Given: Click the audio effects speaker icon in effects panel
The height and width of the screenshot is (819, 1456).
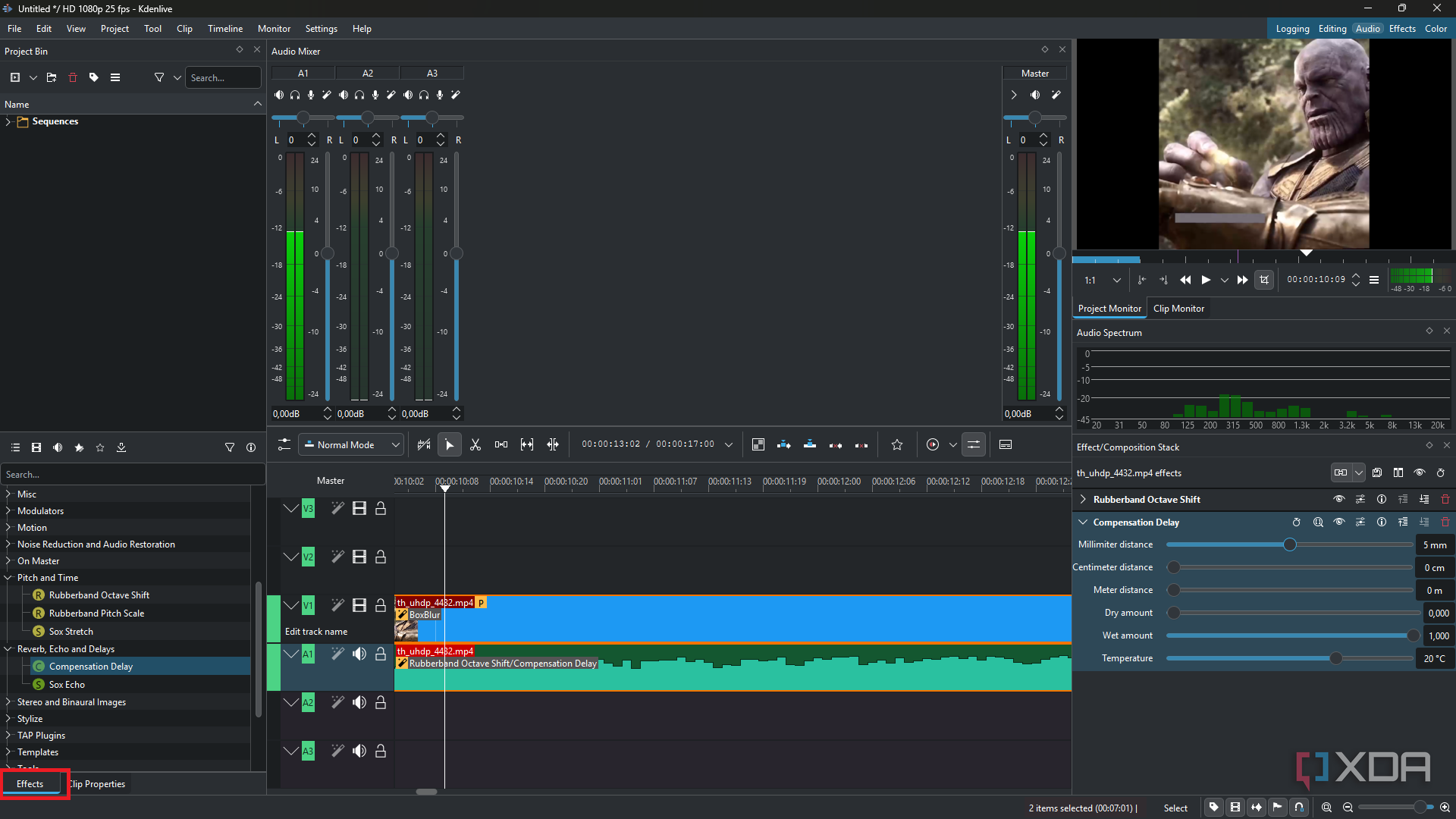Looking at the screenshot, I should click(x=58, y=448).
